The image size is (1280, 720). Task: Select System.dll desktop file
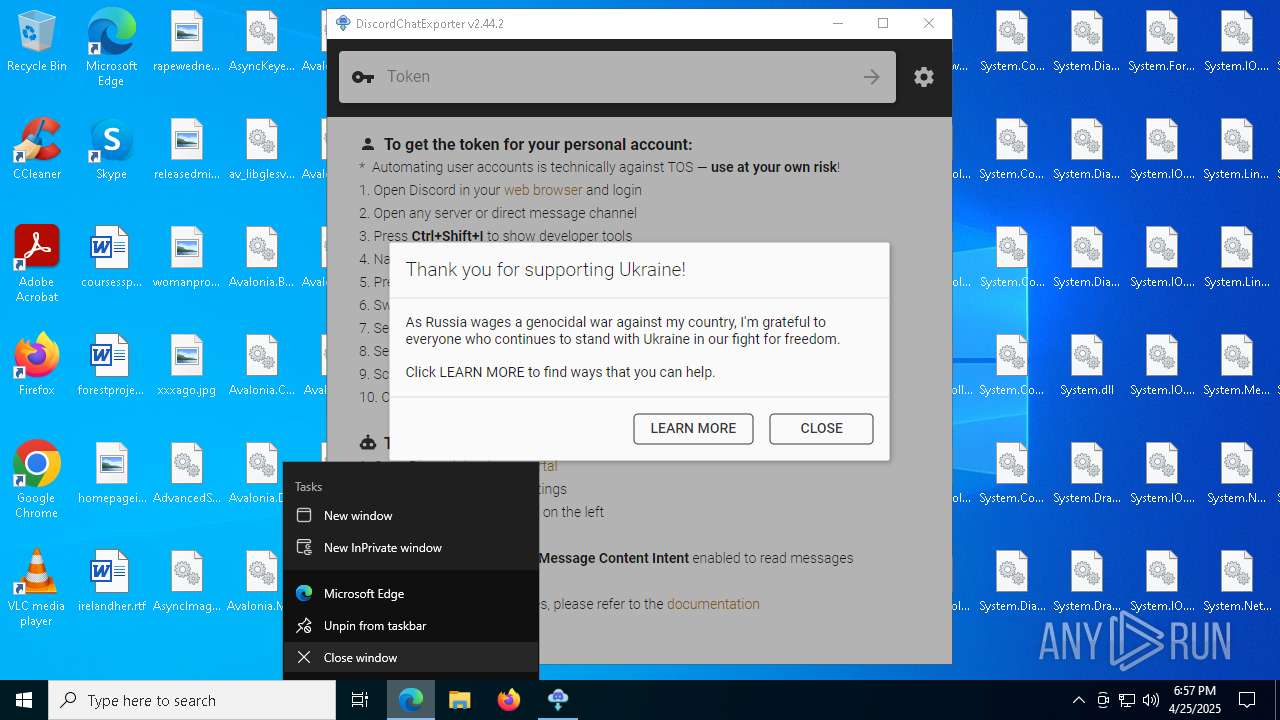tap(1087, 365)
